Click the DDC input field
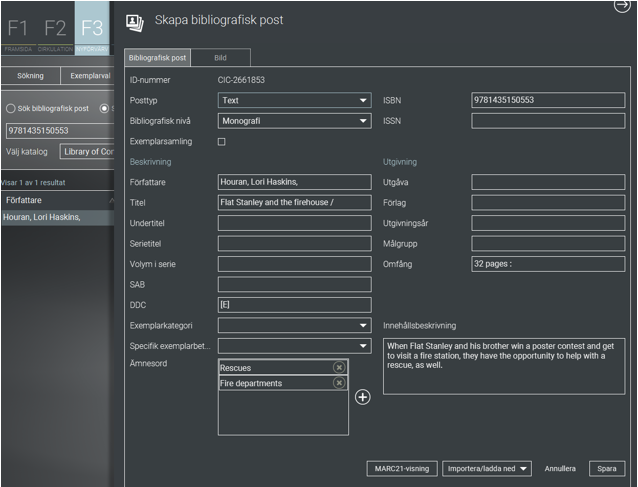The width and height of the screenshot is (638, 487). pyautogui.click(x=295, y=305)
